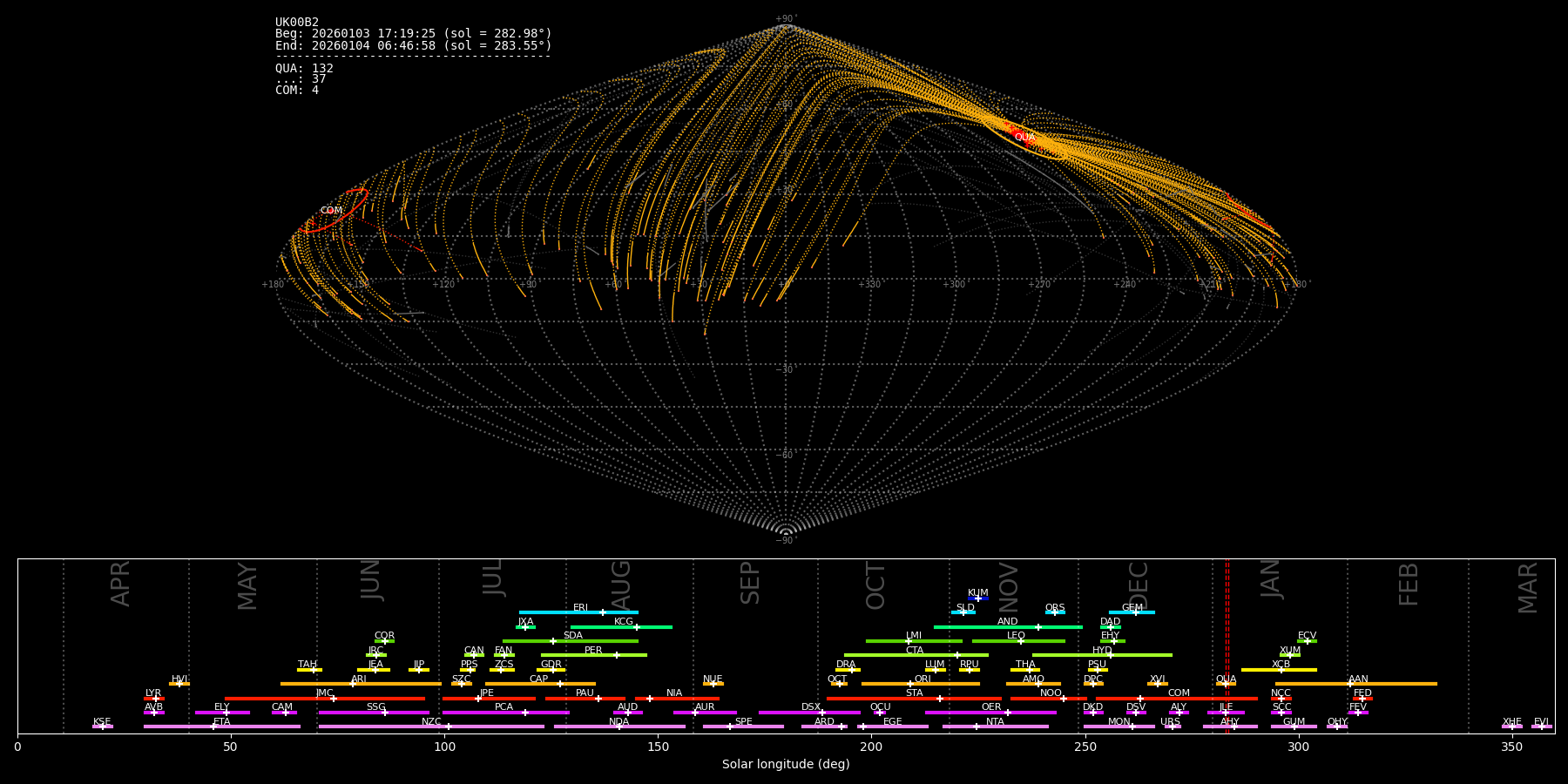Click the Solar longitude axis title
This screenshot has height=784, width=1568.
[x=785, y=765]
